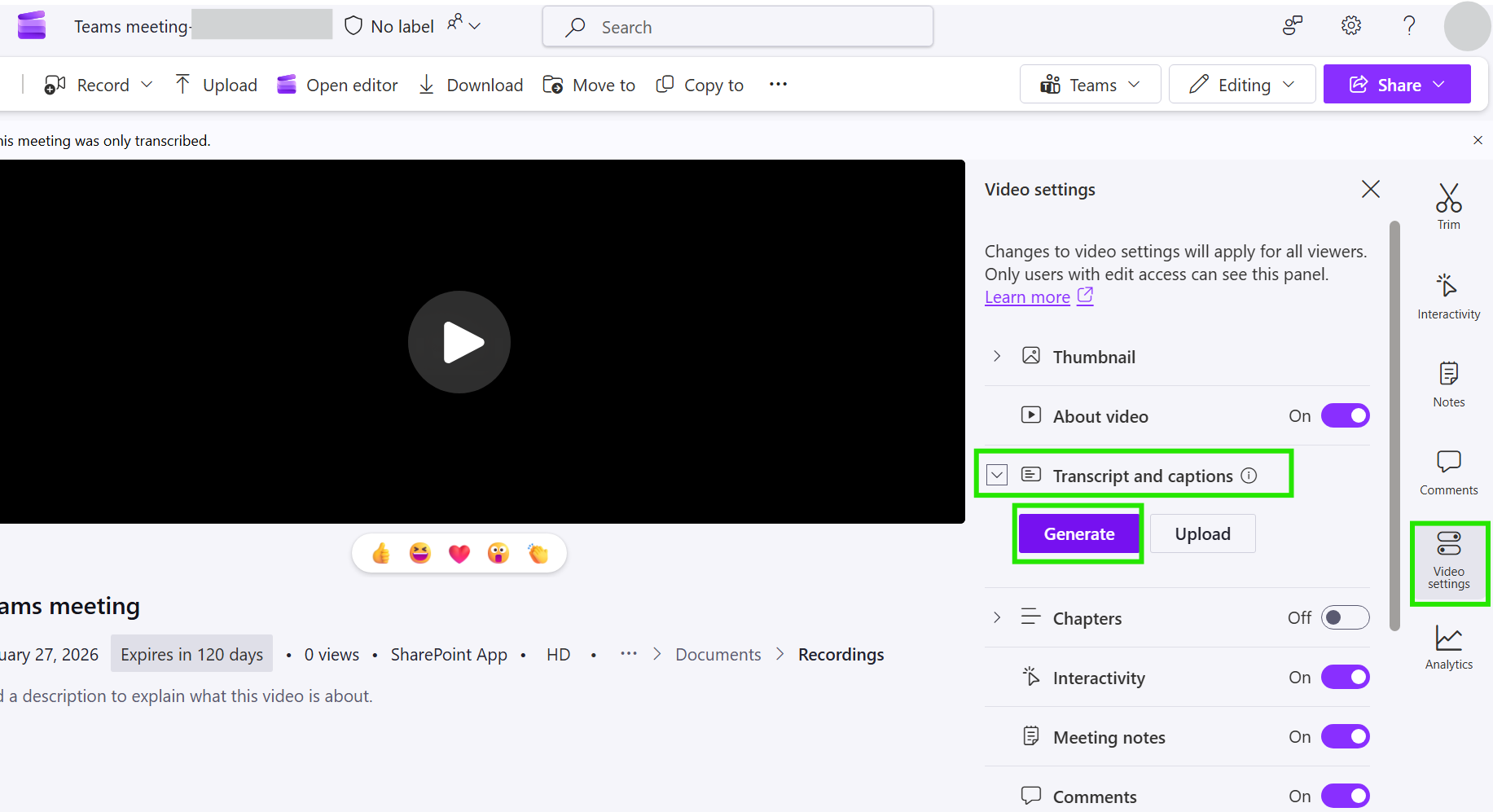React with the clapping hands emoji
The width and height of the screenshot is (1493, 812).
pyautogui.click(x=538, y=554)
